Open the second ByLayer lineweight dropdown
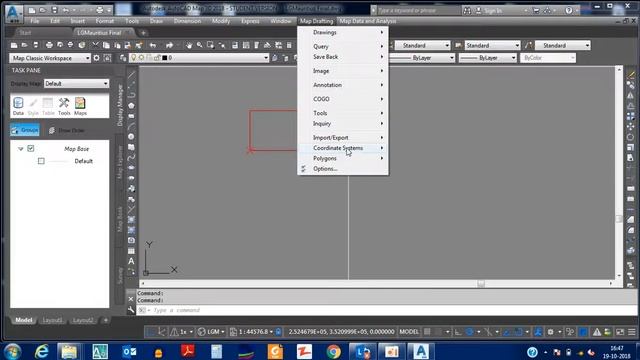This screenshot has width=640, height=360. point(488,58)
